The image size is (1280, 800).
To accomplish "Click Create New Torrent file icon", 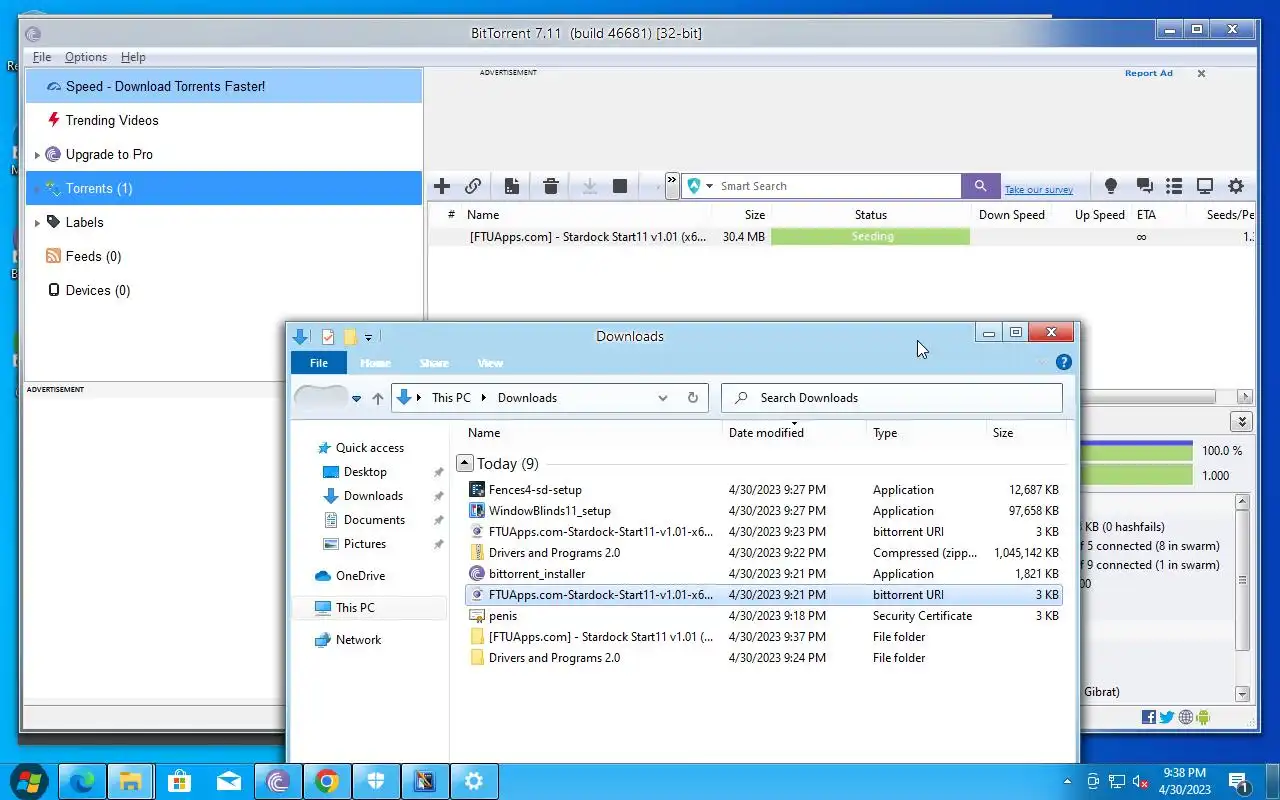I will click(x=511, y=186).
